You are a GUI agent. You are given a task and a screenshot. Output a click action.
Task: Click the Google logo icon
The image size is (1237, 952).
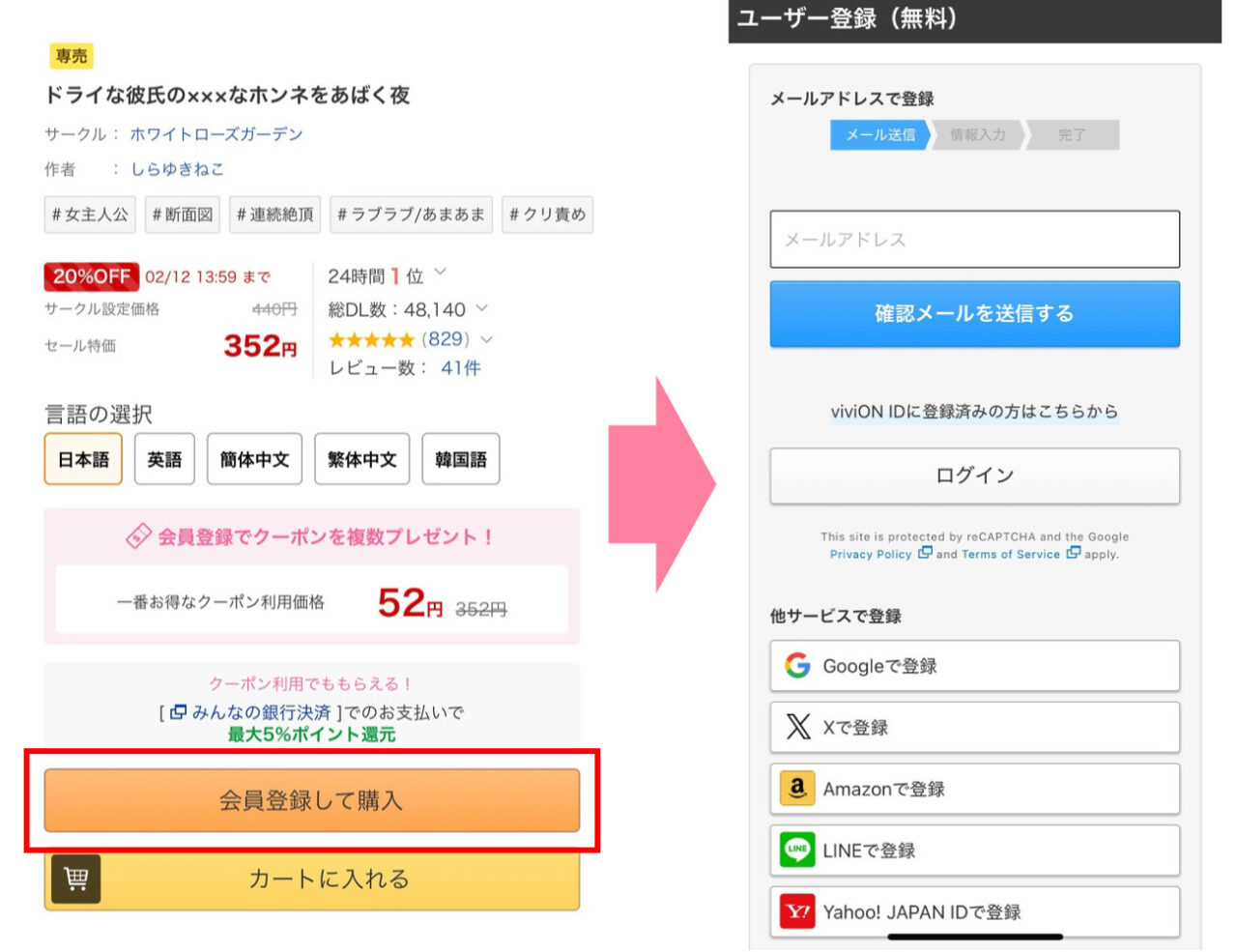(x=797, y=666)
